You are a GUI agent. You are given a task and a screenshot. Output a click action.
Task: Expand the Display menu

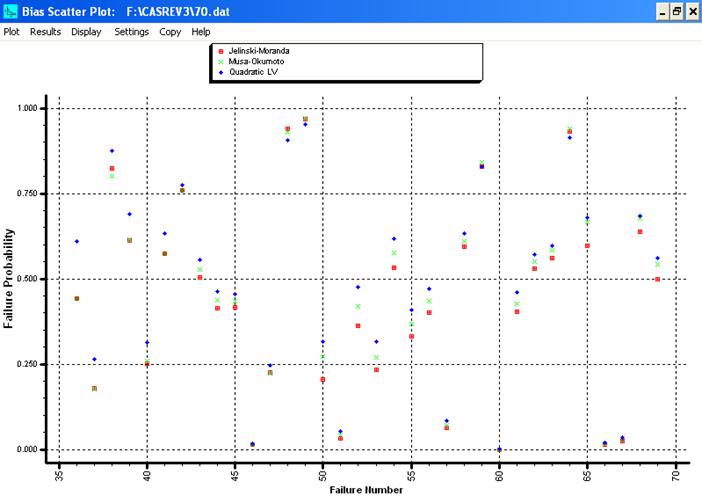pos(86,31)
